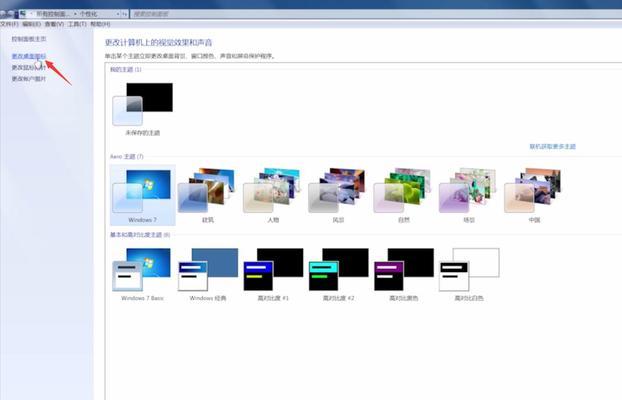Select the unsaved theme under 我的主题
This screenshot has width=622, height=400.
[142, 109]
